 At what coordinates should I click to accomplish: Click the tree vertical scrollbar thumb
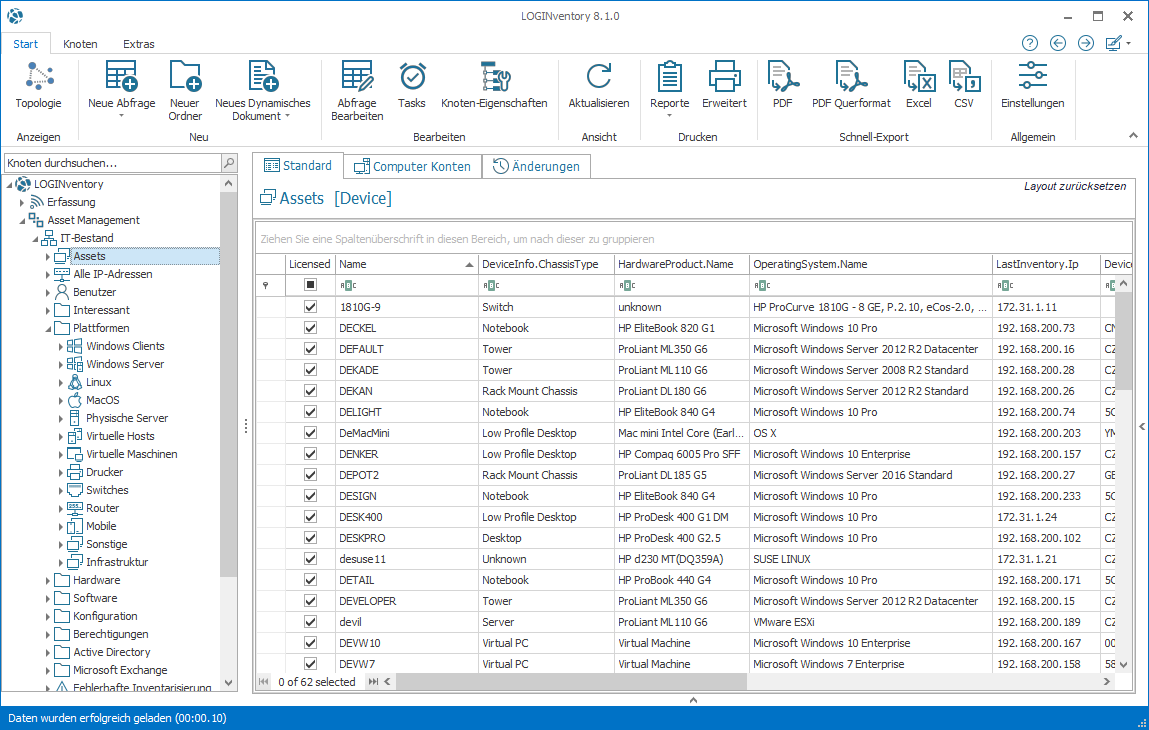[229, 384]
